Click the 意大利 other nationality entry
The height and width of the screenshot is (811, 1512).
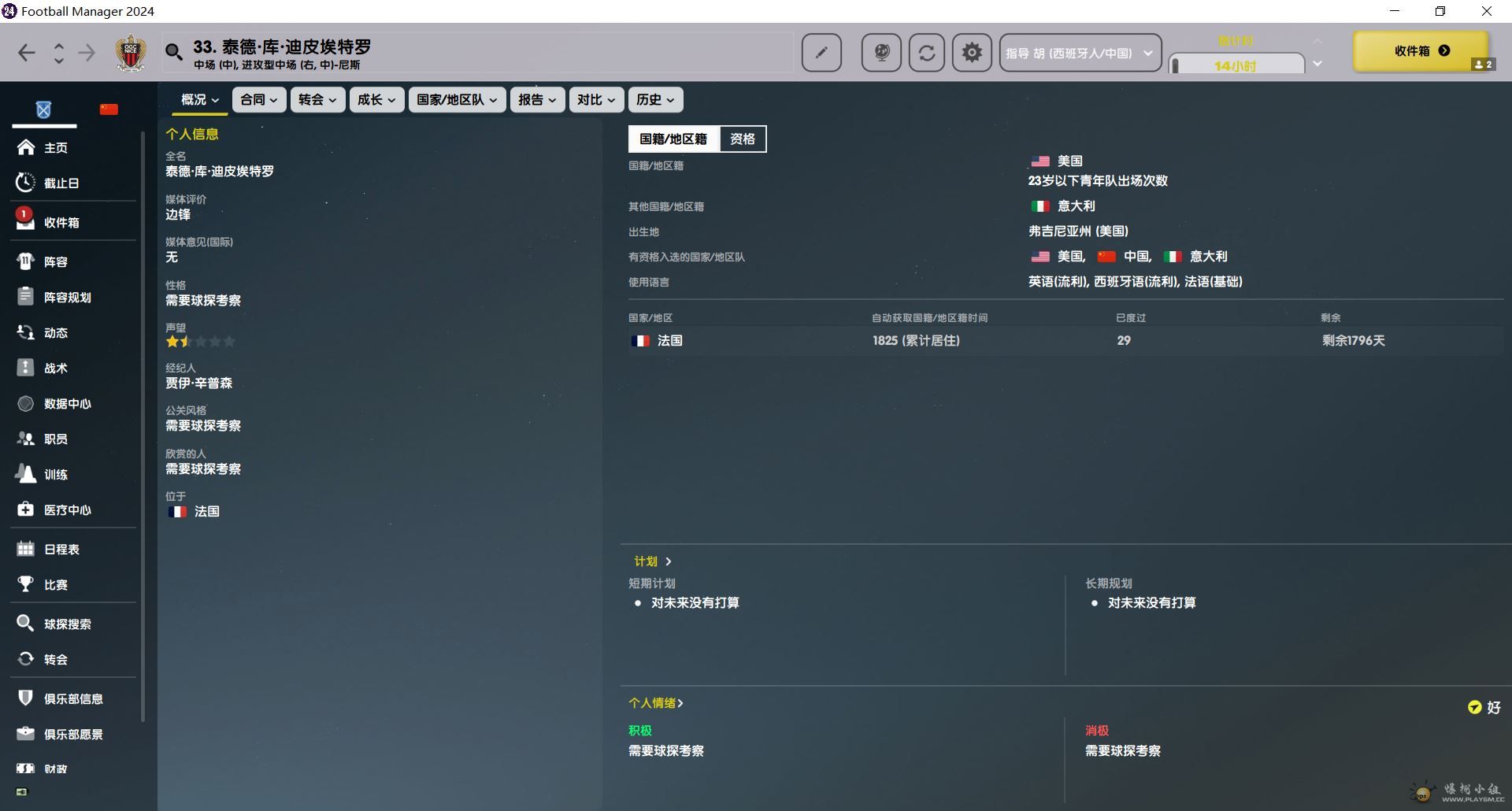(1063, 206)
